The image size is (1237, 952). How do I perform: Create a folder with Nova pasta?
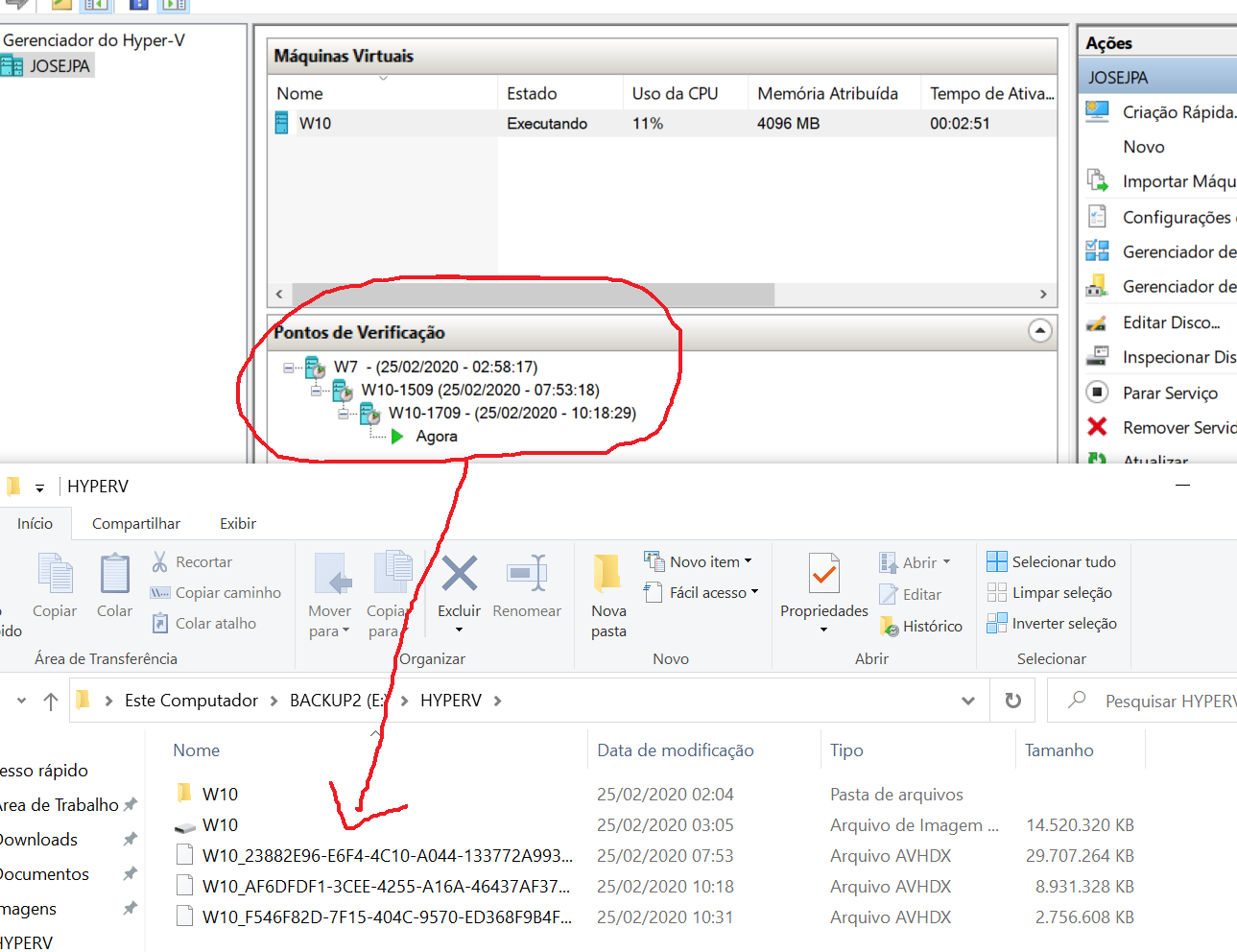(x=608, y=595)
